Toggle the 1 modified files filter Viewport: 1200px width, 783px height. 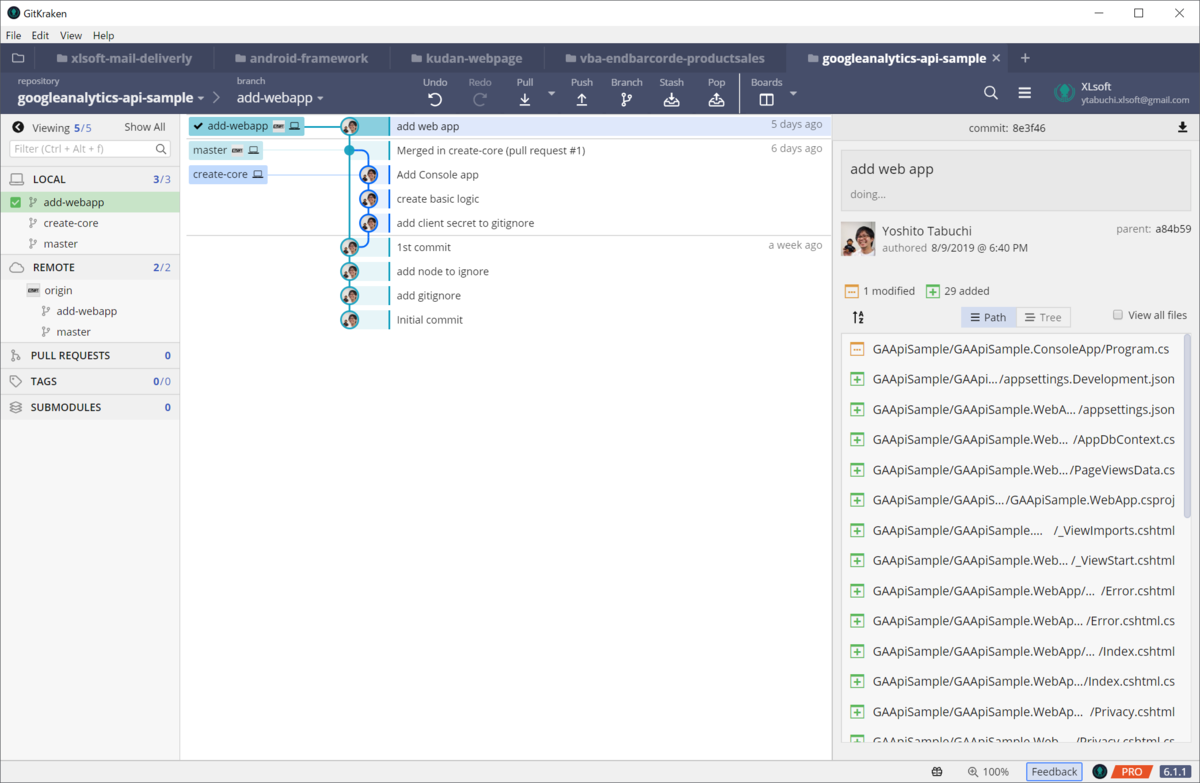[x=879, y=291]
